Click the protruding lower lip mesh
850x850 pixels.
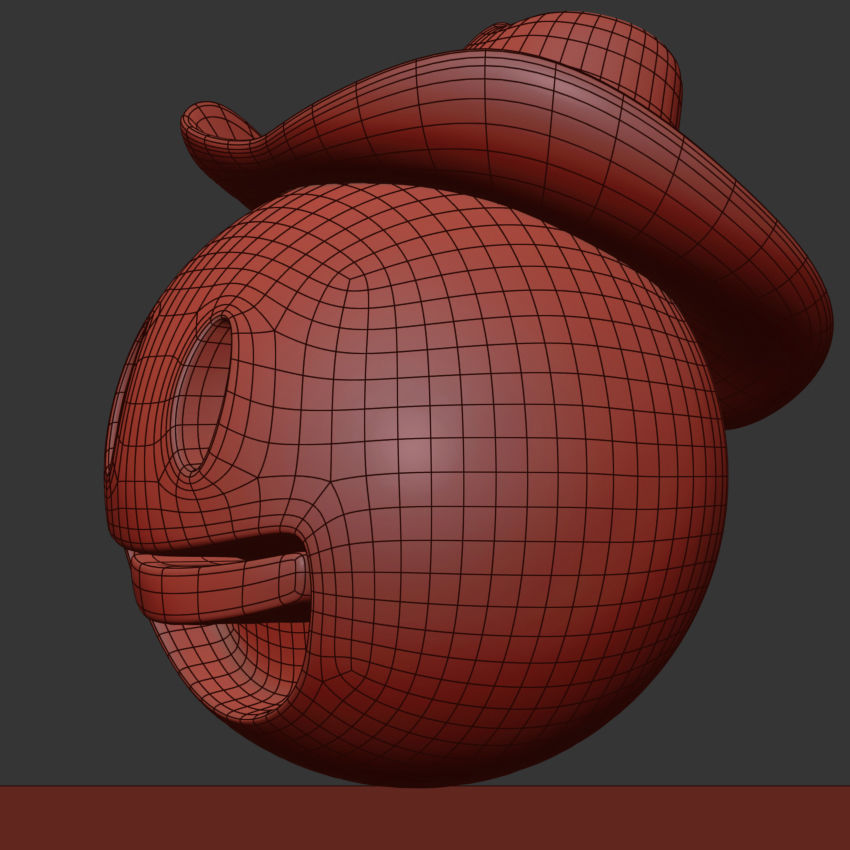(217, 588)
